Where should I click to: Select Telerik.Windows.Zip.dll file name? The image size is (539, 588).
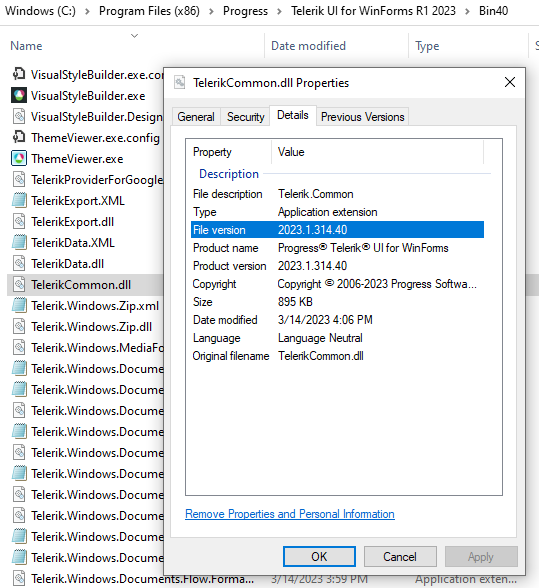coord(92,327)
